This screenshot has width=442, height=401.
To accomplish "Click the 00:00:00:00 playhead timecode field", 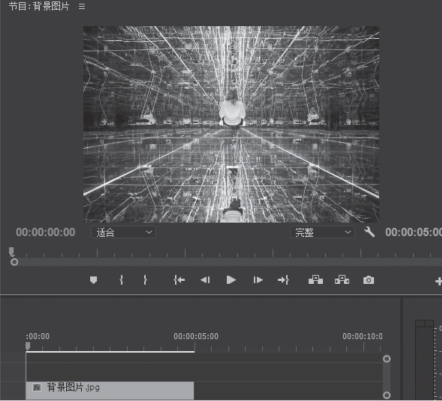I will coord(45,232).
